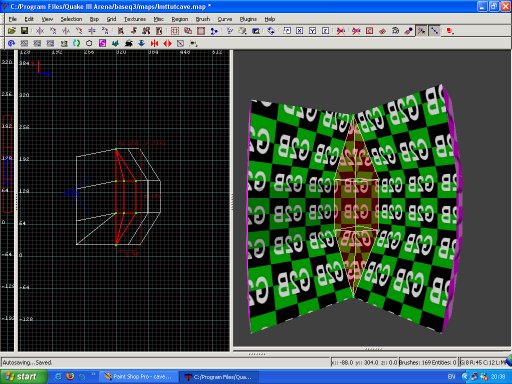The width and height of the screenshot is (512, 384).
Task: Toggle the pressed patch point welding button
Action: [x=422, y=31]
